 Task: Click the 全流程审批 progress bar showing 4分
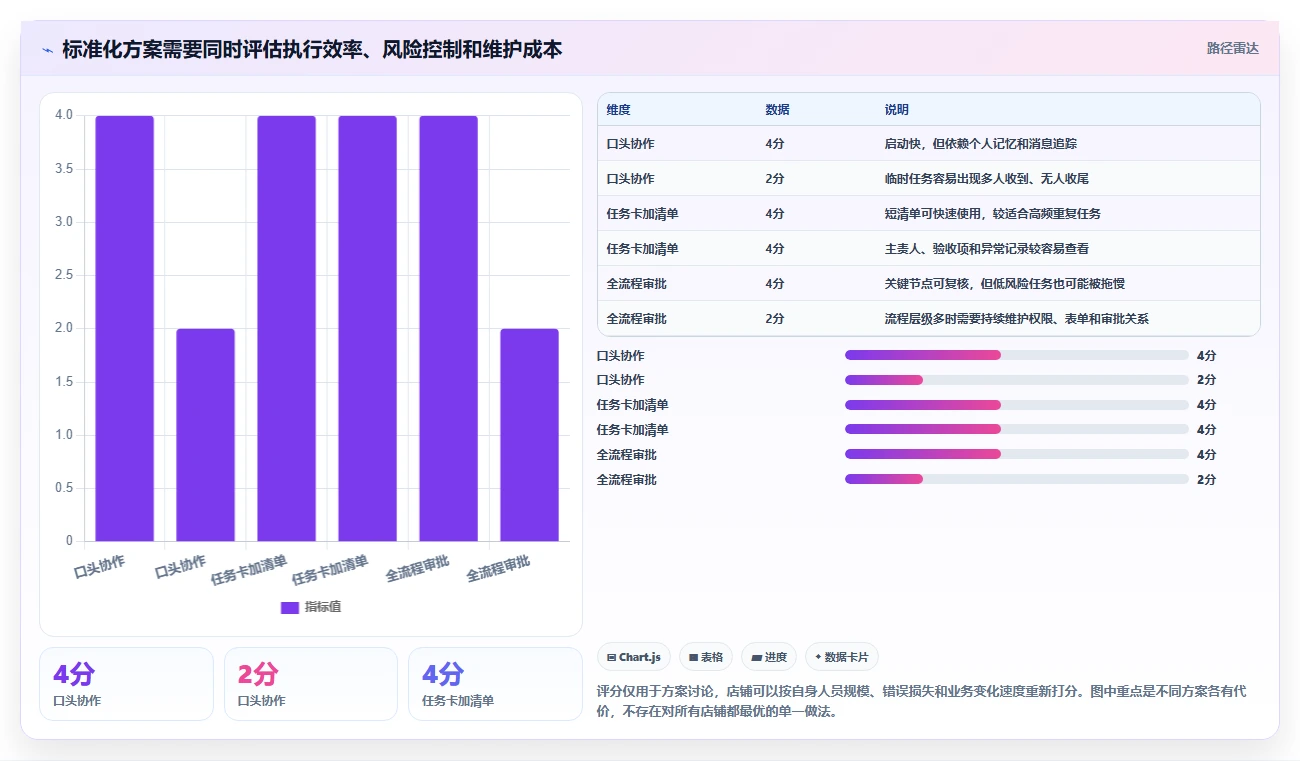(x=1017, y=454)
